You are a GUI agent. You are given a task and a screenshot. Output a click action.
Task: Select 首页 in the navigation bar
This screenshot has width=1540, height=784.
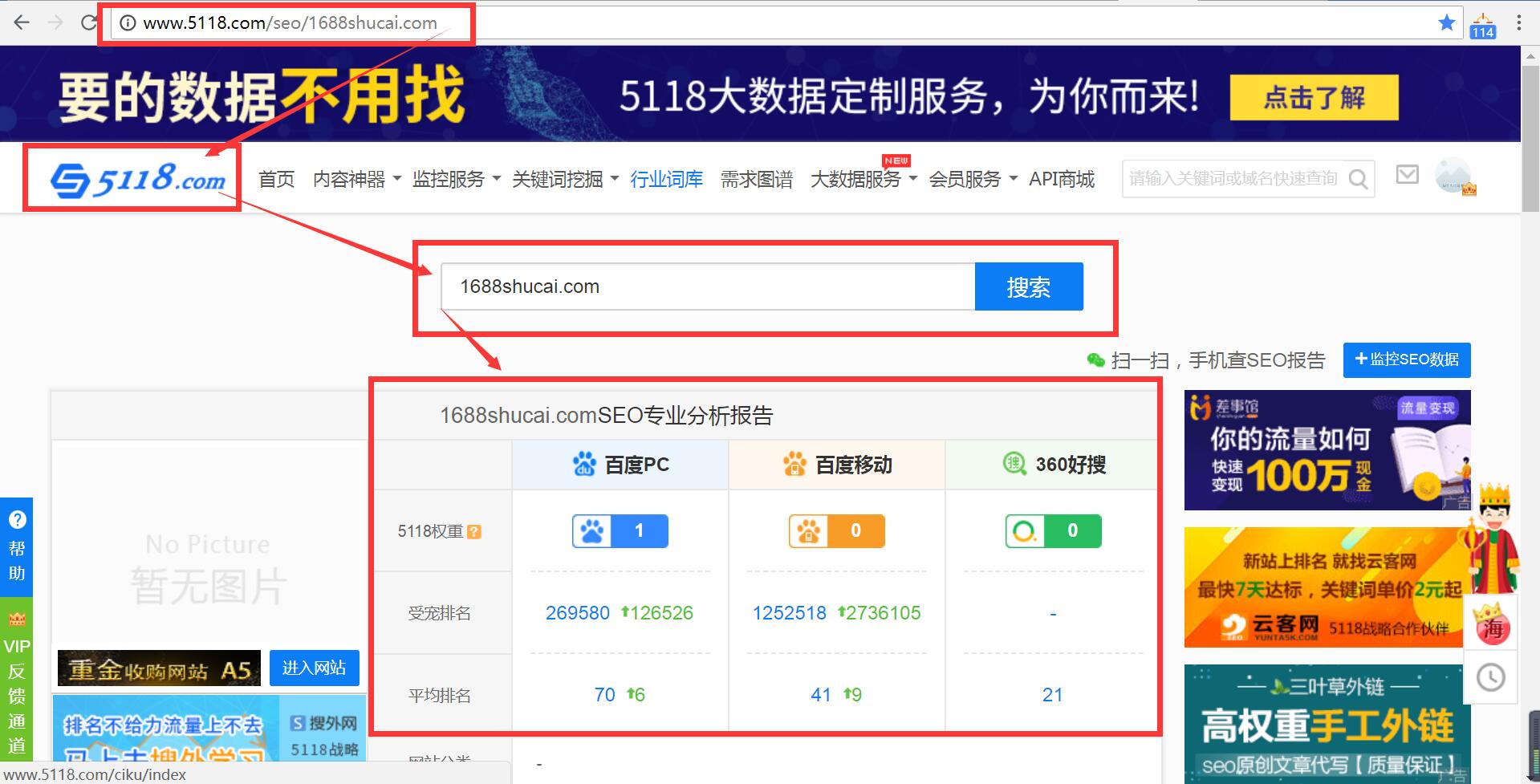[x=275, y=178]
